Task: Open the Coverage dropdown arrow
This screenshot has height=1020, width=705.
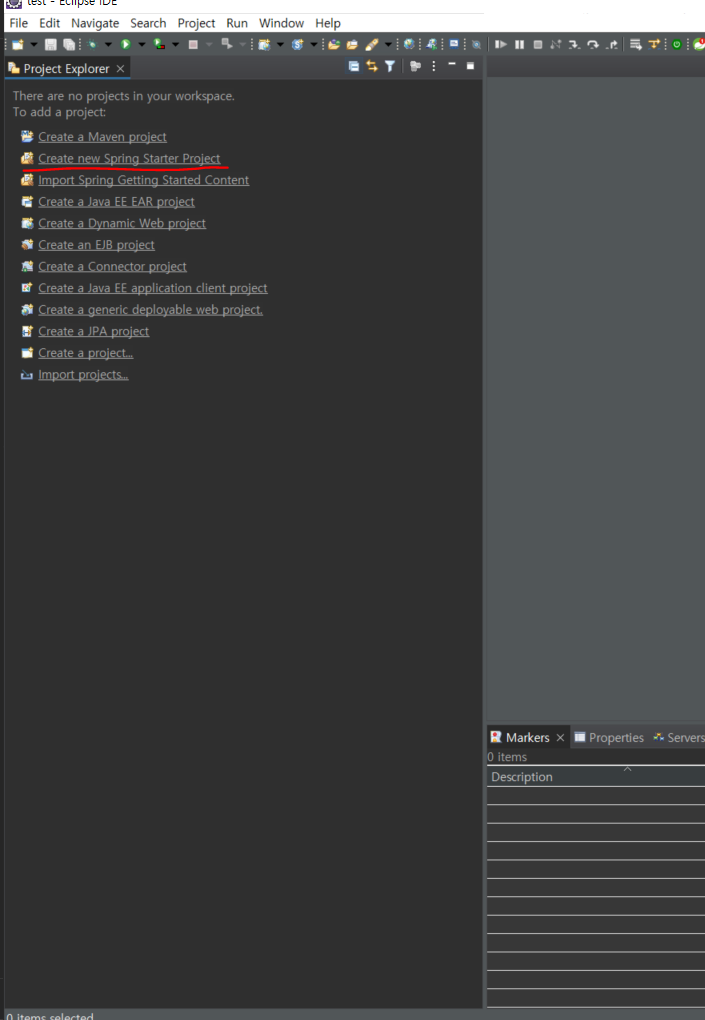Action: tap(175, 44)
